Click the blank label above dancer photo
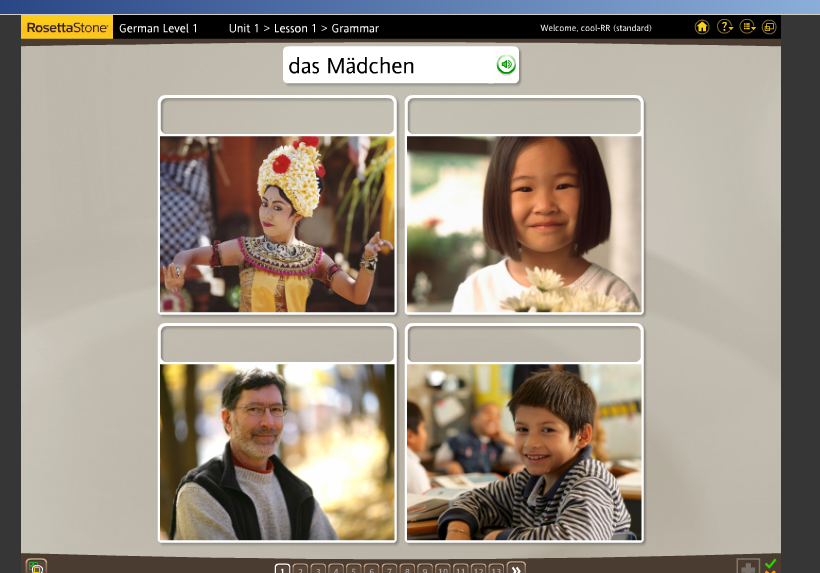 click(x=277, y=116)
